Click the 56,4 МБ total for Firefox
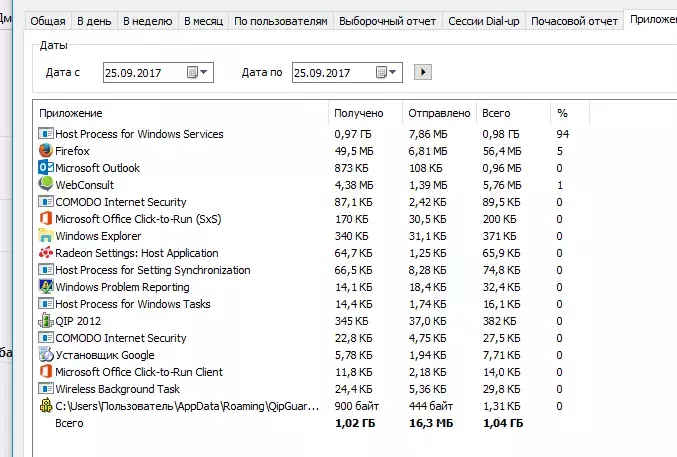 click(502, 151)
